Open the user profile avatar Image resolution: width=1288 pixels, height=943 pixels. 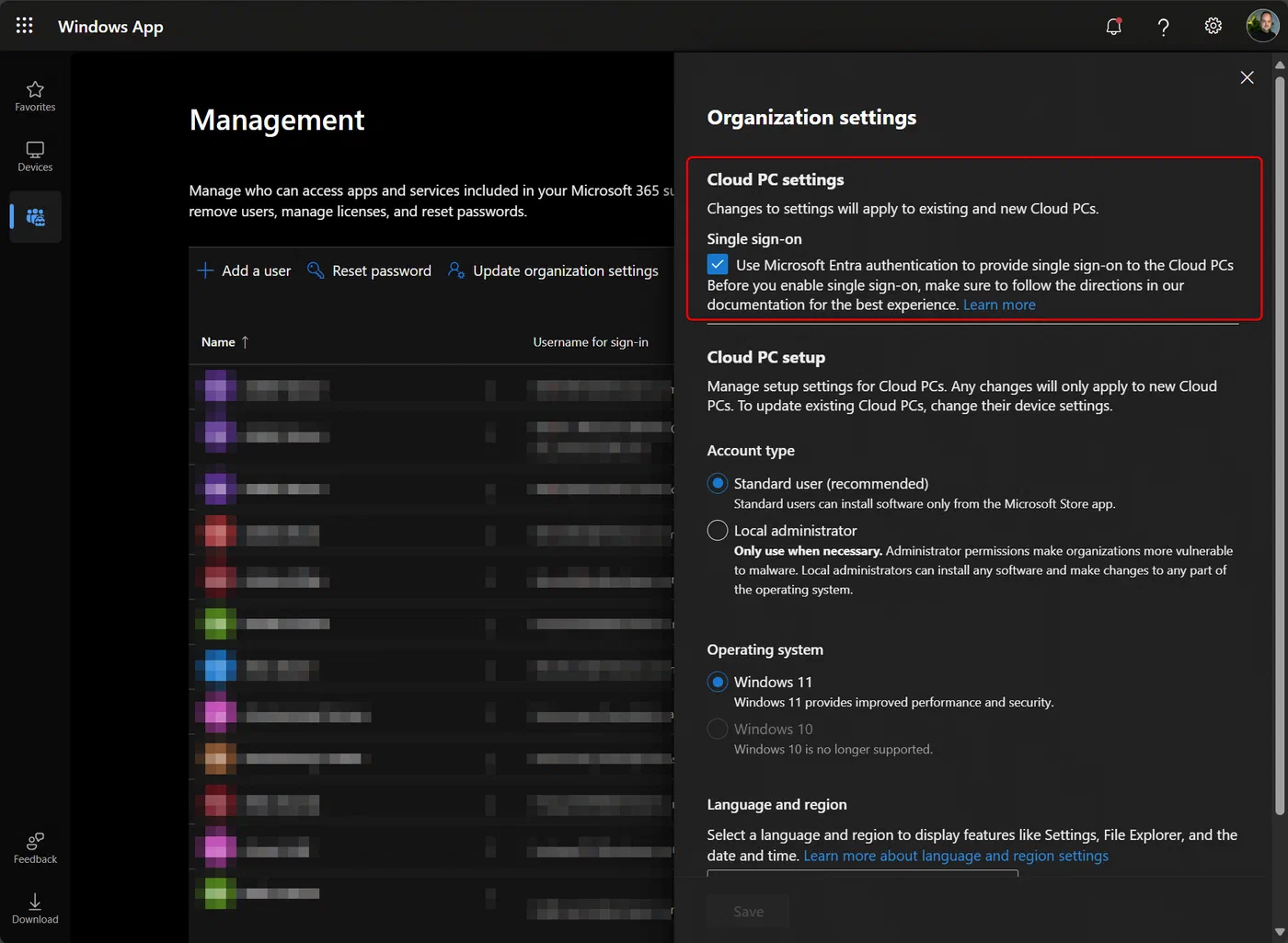coord(1262,26)
